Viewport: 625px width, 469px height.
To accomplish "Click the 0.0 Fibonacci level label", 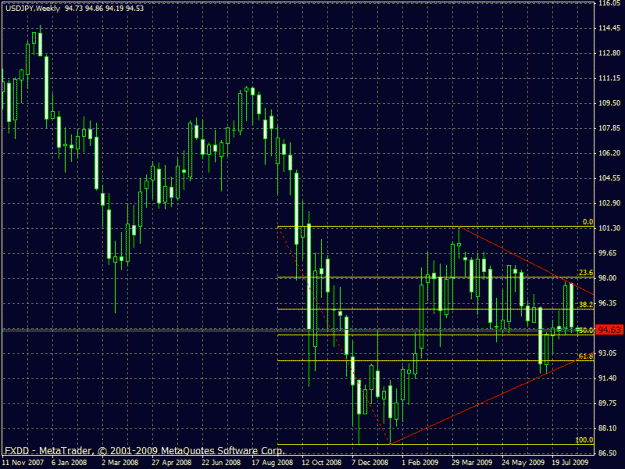I will point(588,222).
